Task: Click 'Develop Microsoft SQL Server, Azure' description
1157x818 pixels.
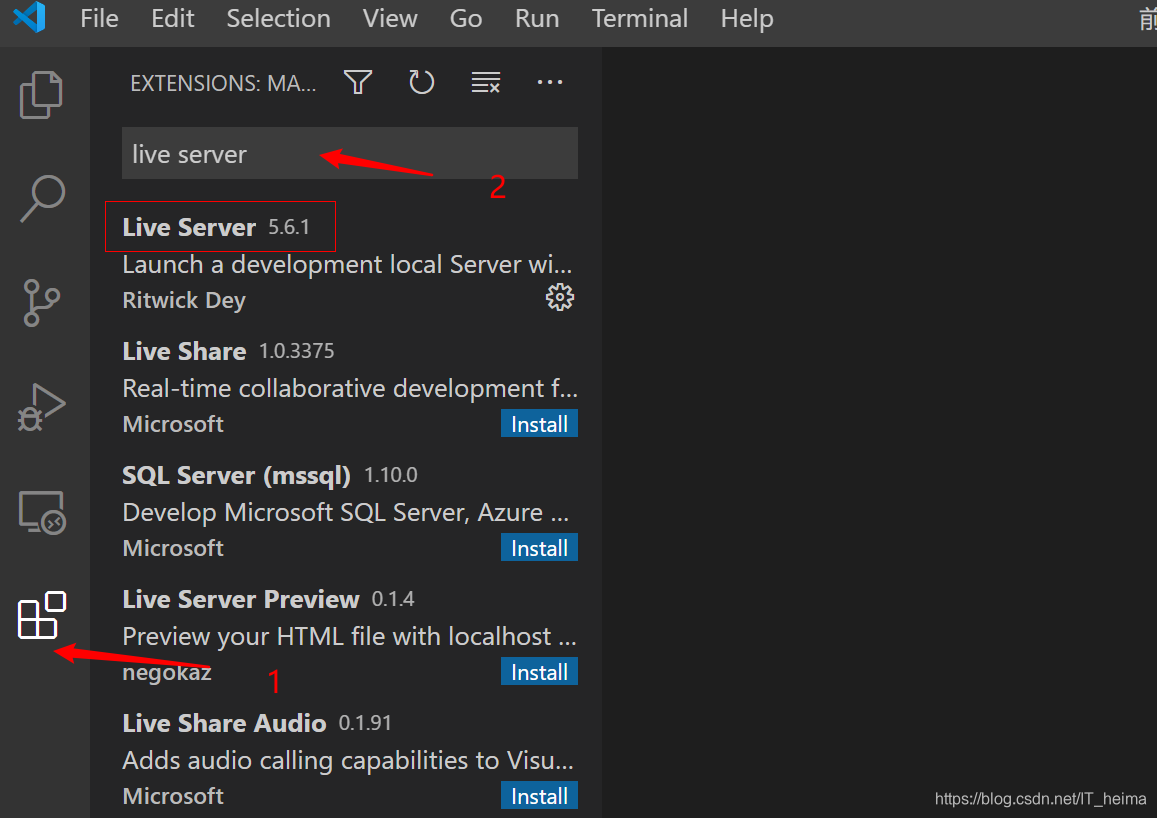Action: (x=345, y=512)
